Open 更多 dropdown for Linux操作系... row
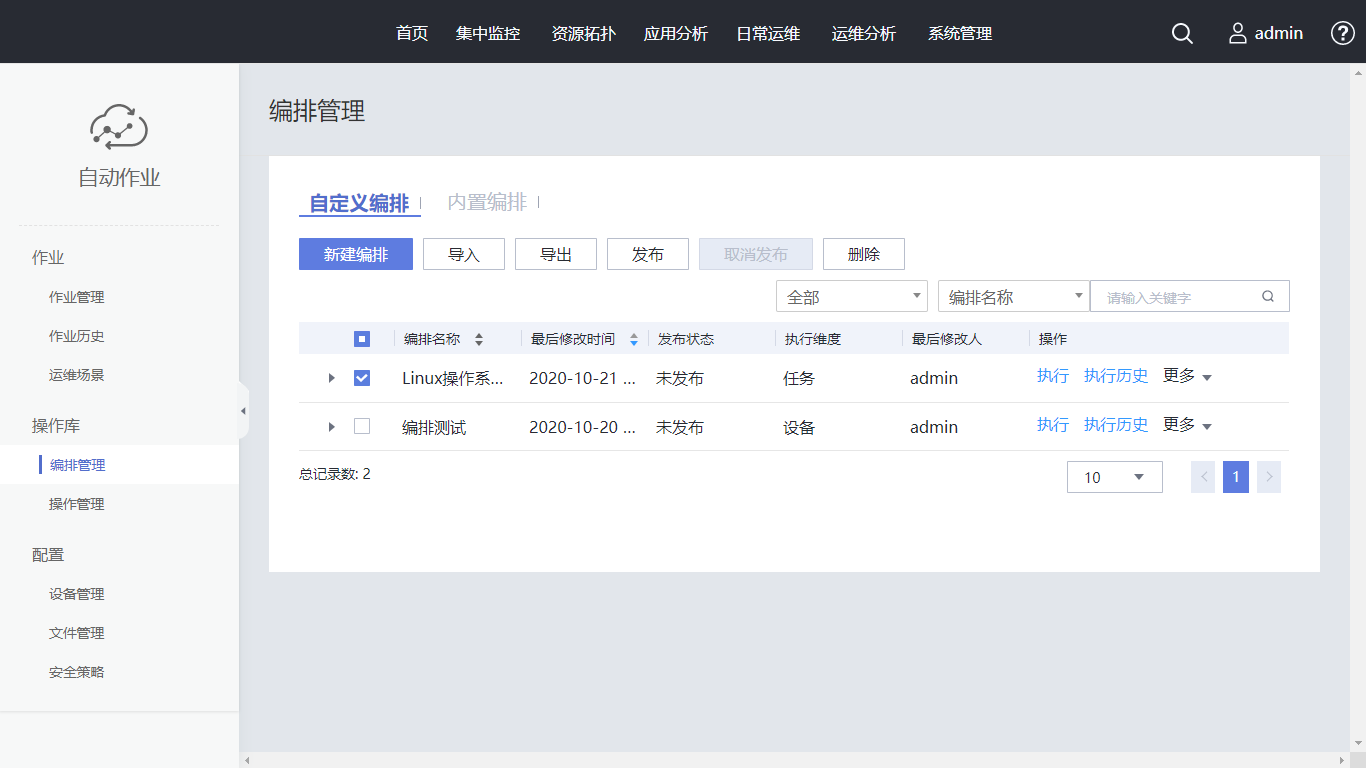The width and height of the screenshot is (1366, 768). point(1187,377)
